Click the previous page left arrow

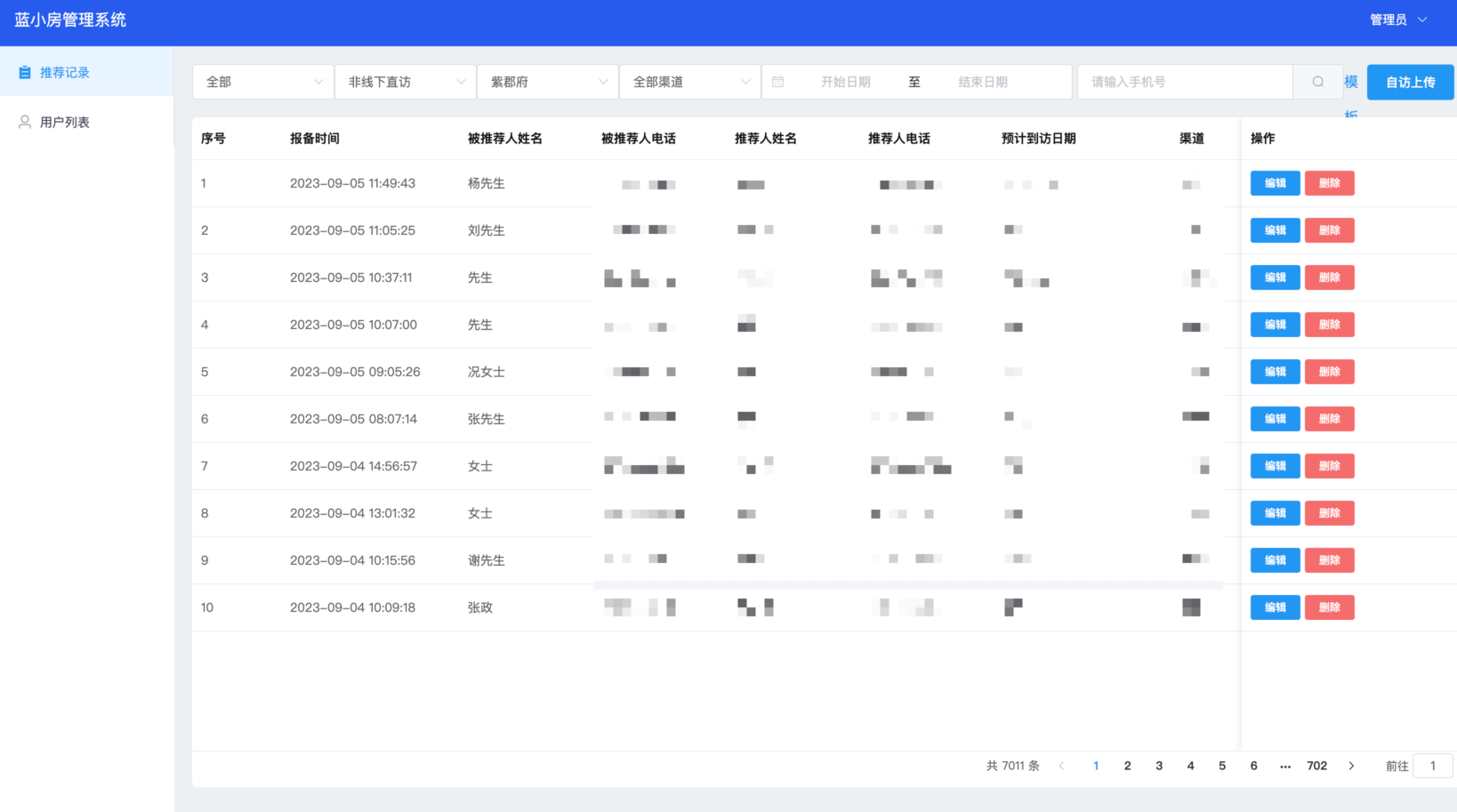[1061, 766]
